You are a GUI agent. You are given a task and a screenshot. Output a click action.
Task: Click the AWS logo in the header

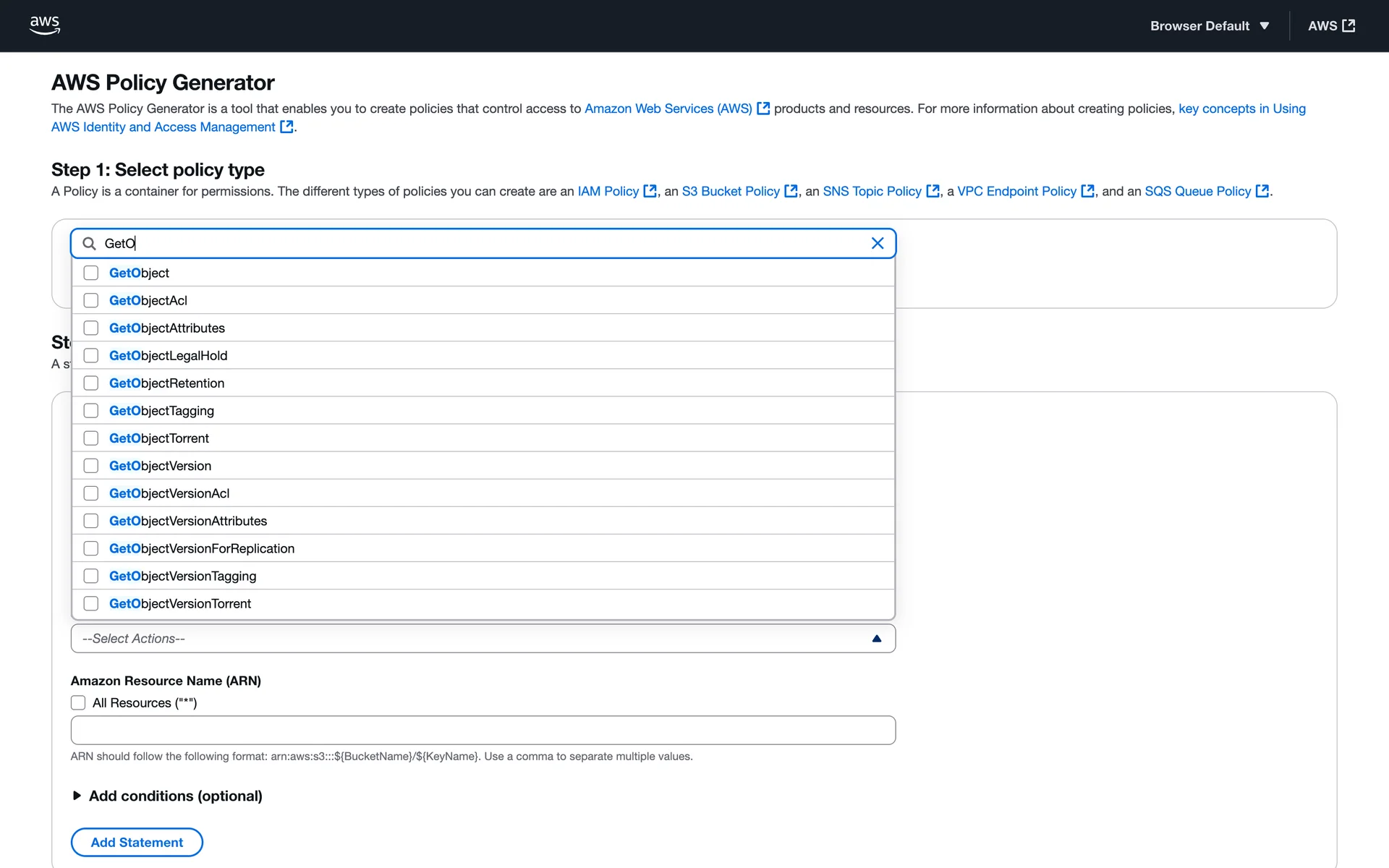(x=45, y=25)
